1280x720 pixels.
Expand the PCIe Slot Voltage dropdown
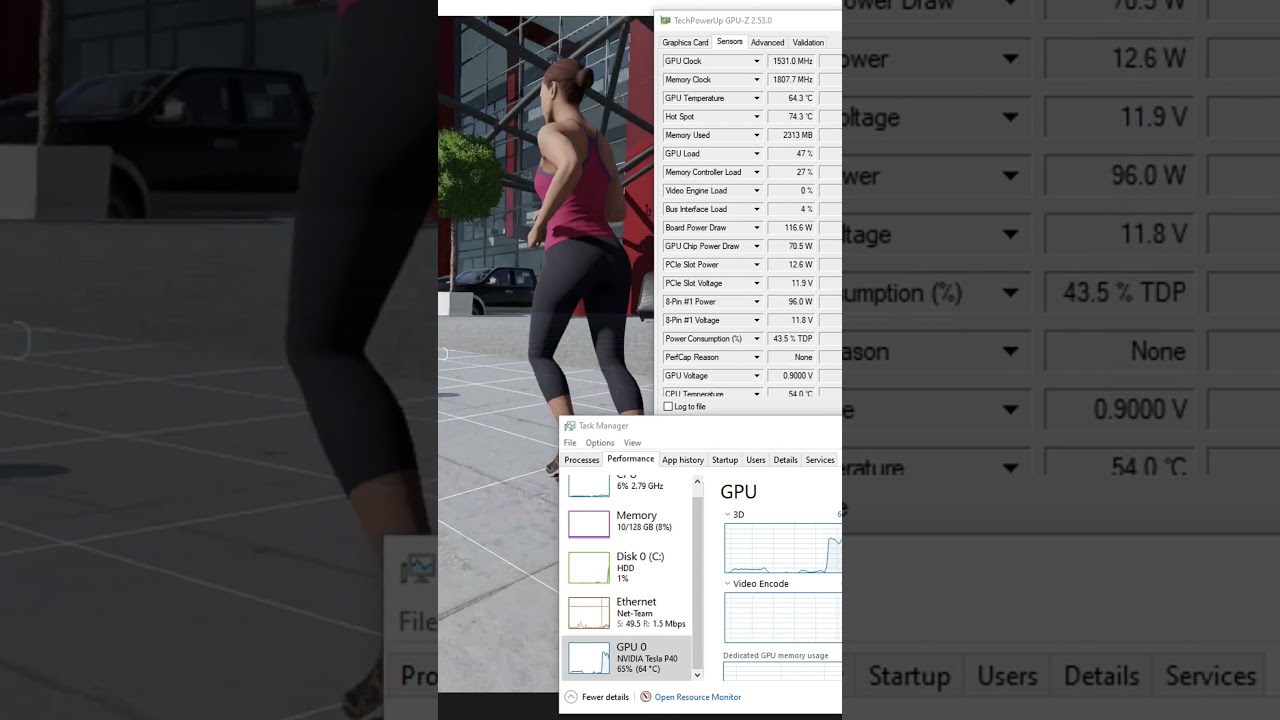point(757,283)
